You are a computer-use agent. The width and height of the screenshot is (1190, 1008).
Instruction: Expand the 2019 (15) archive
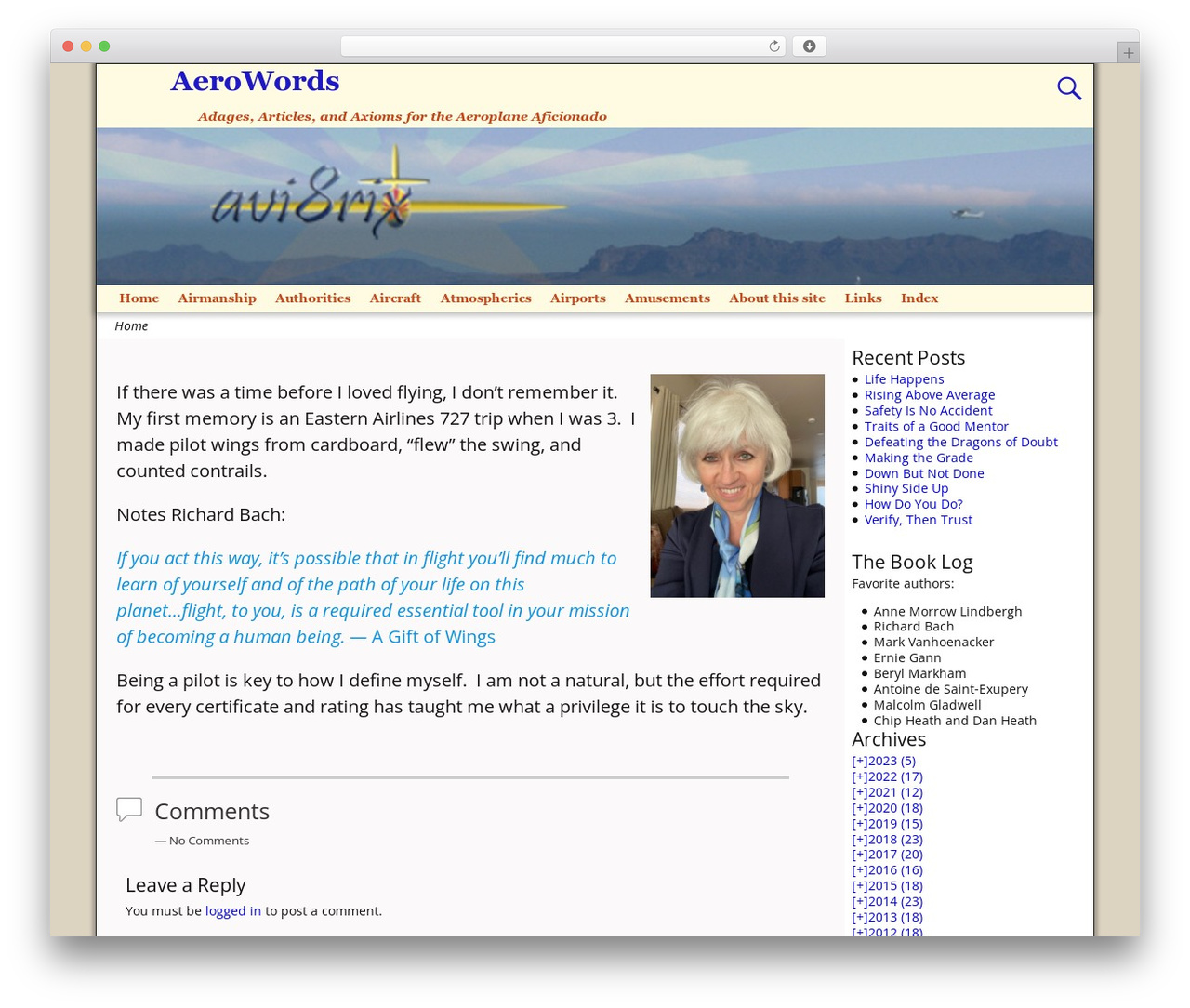887,824
